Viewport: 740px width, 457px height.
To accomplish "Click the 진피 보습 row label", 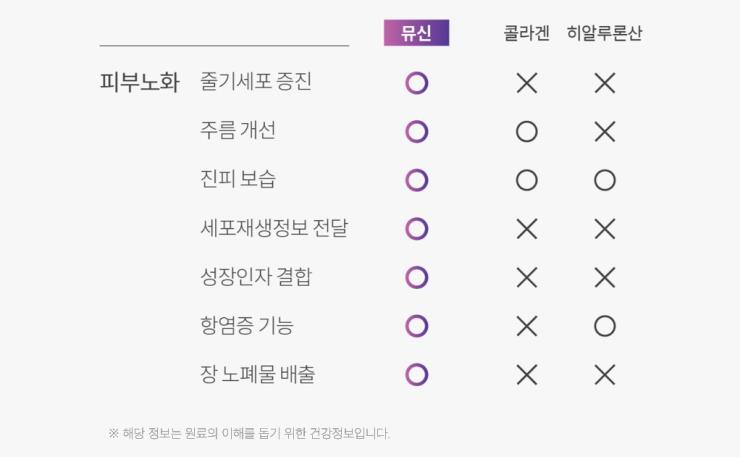I will (x=238, y=180).
